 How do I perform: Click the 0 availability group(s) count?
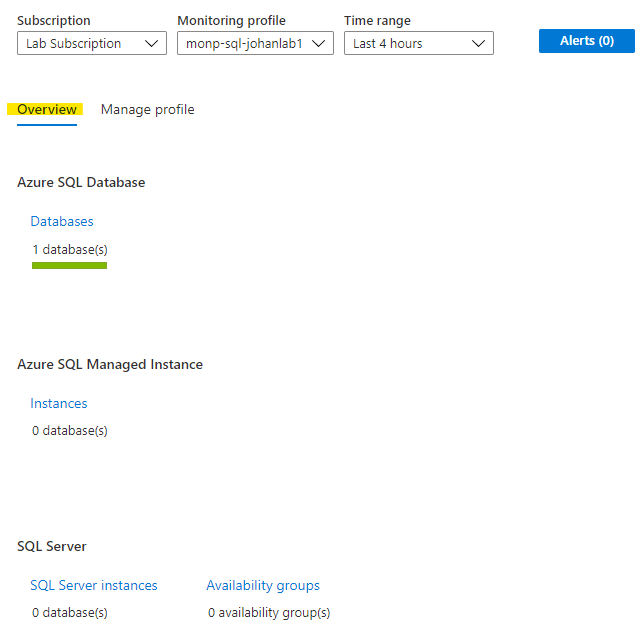click(269, 612)
